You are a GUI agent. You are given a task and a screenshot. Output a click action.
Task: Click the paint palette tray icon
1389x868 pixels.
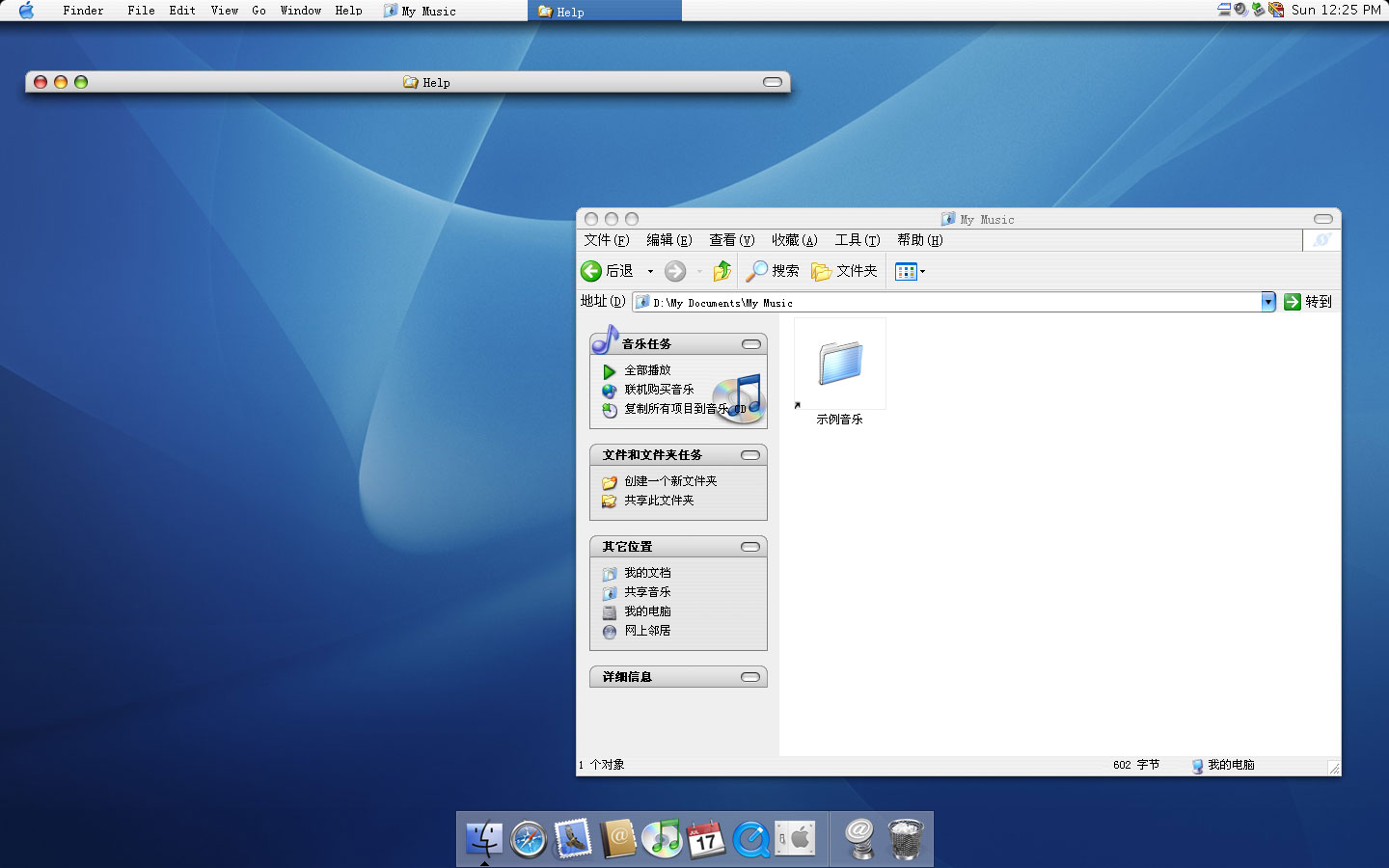point(1276,10)
